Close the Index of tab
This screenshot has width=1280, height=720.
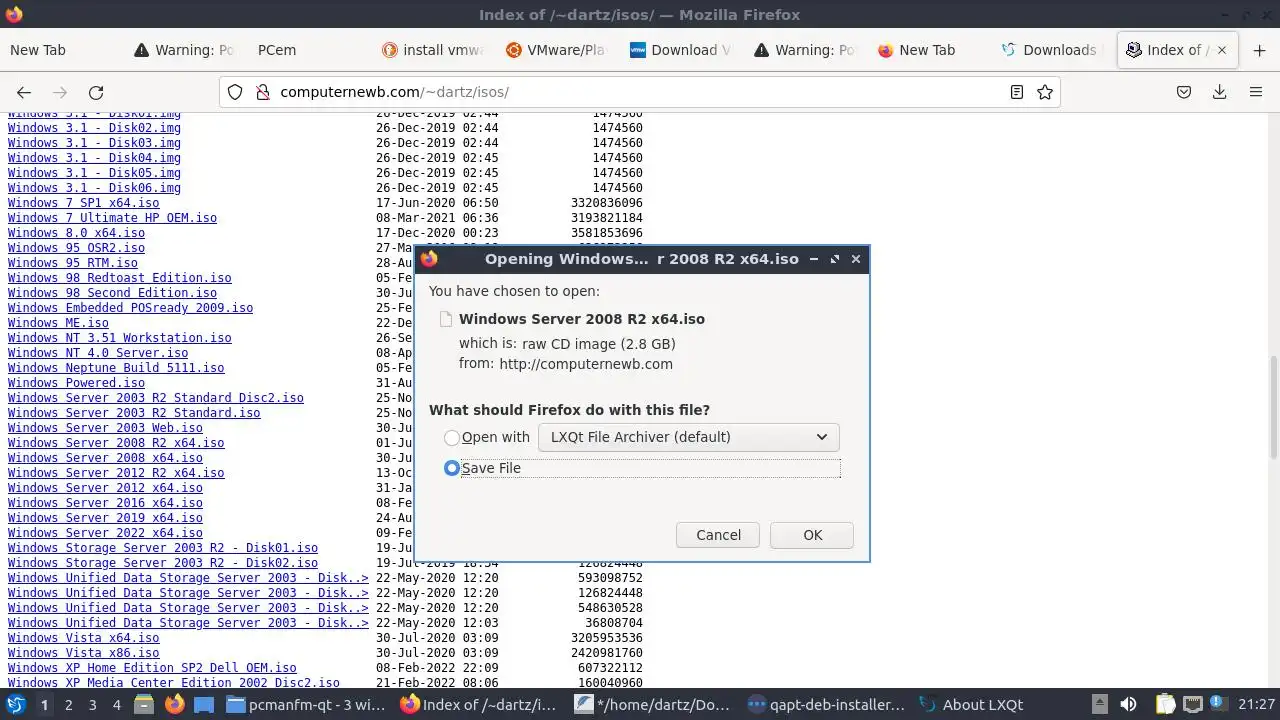[1222, 50]
